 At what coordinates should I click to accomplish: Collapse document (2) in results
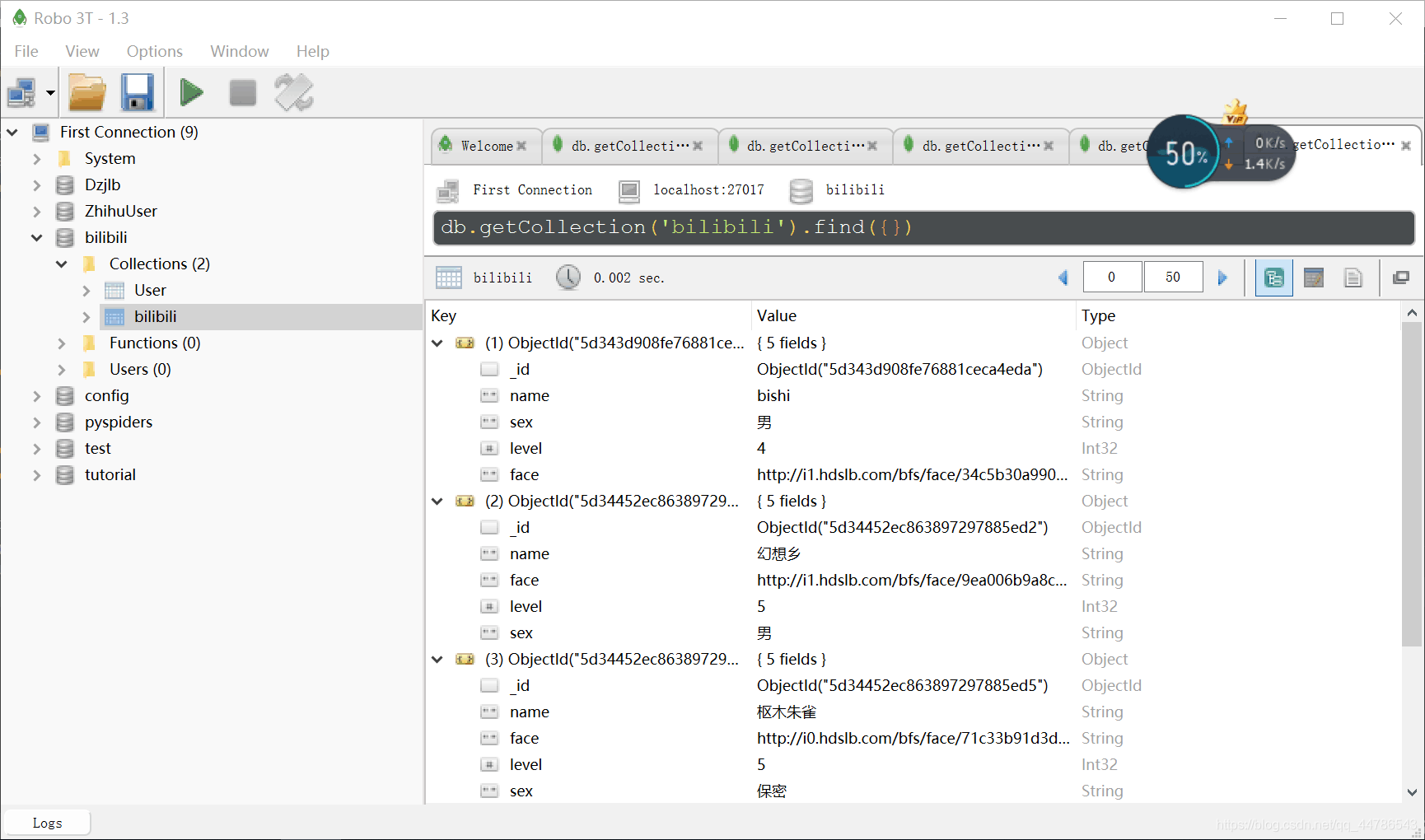(437, 501)
